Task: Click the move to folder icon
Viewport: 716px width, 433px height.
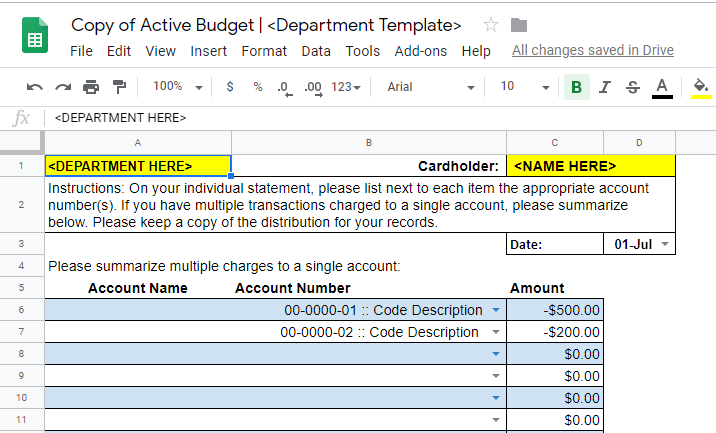Action: coord(519,25)
